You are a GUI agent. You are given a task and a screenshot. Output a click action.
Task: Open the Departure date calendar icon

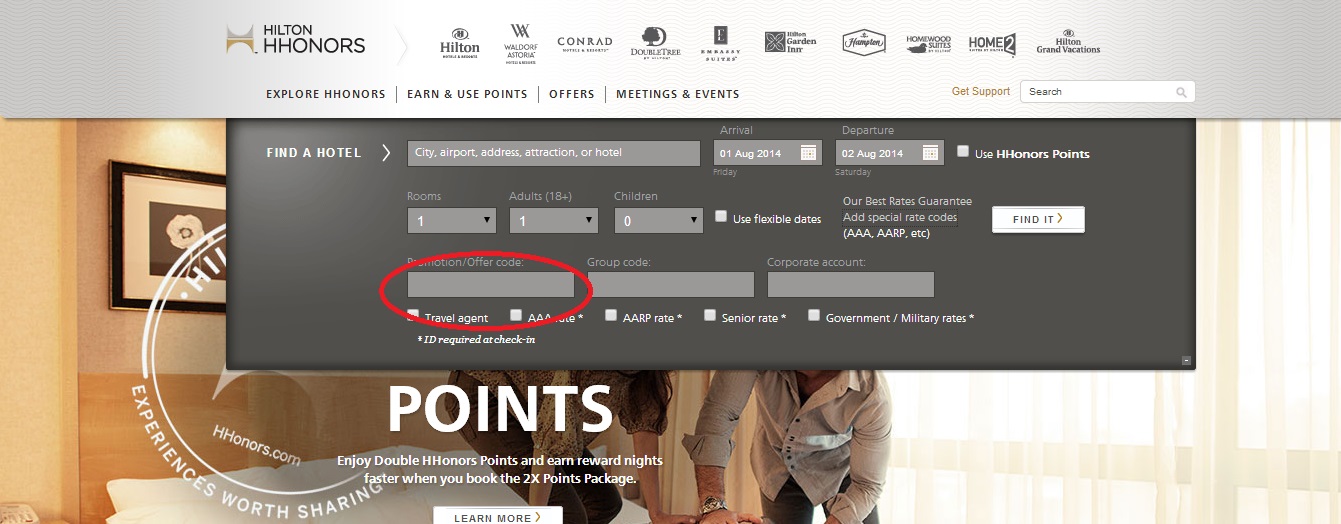tap(930, 153)
